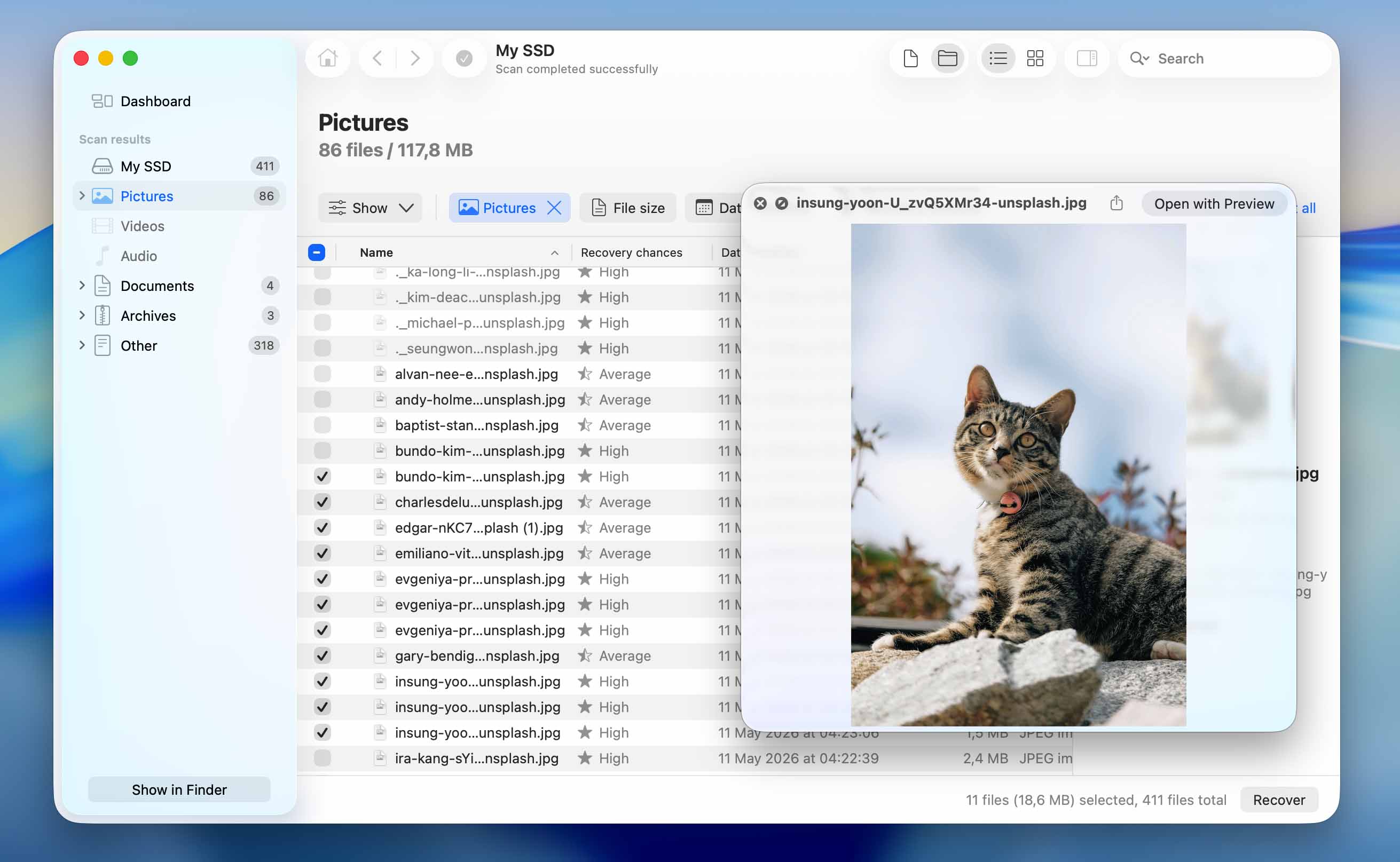Viewport: 1400px width, 862px height.
Task: Expand the Other tree item chevron
Action: click(x=82, y=345)
